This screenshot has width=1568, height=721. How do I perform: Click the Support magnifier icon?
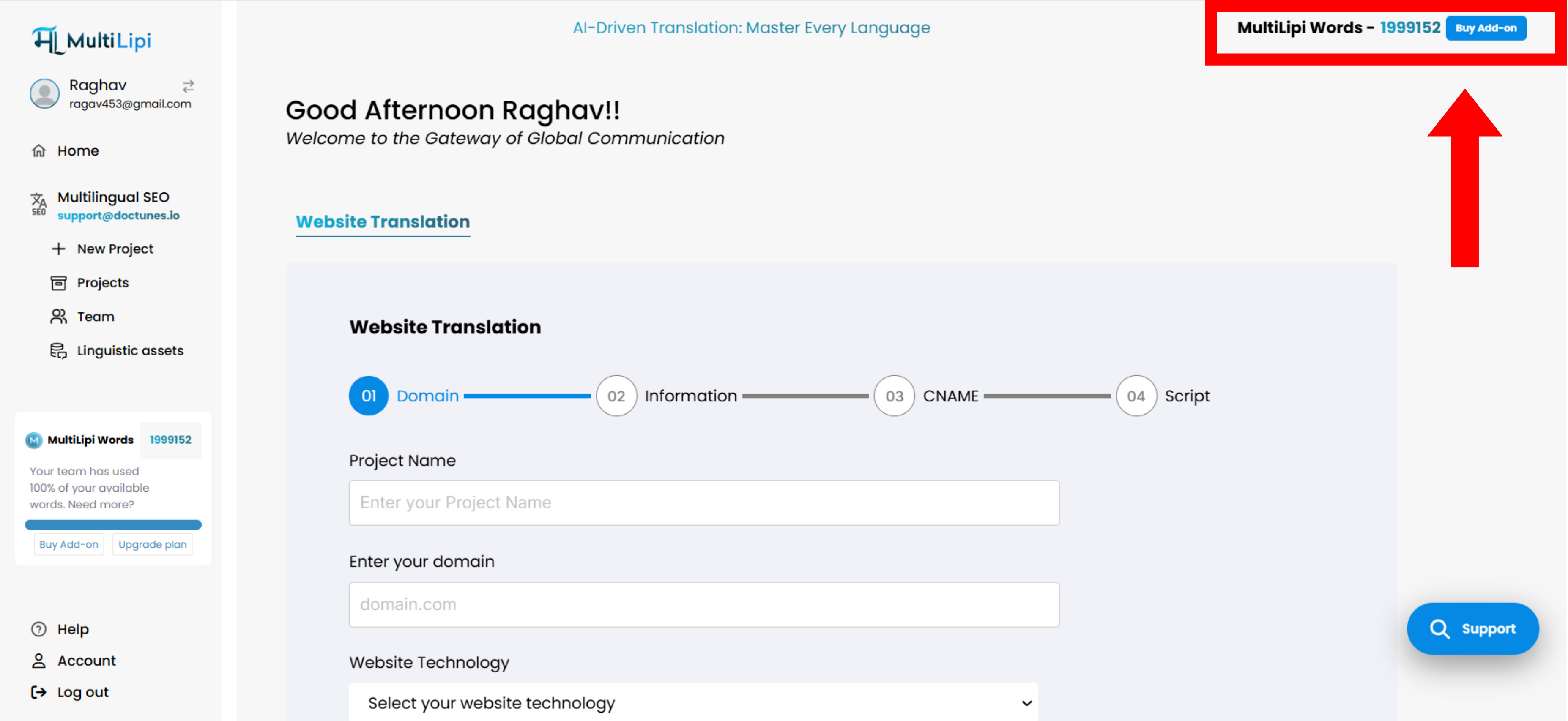click(1439, 628)
